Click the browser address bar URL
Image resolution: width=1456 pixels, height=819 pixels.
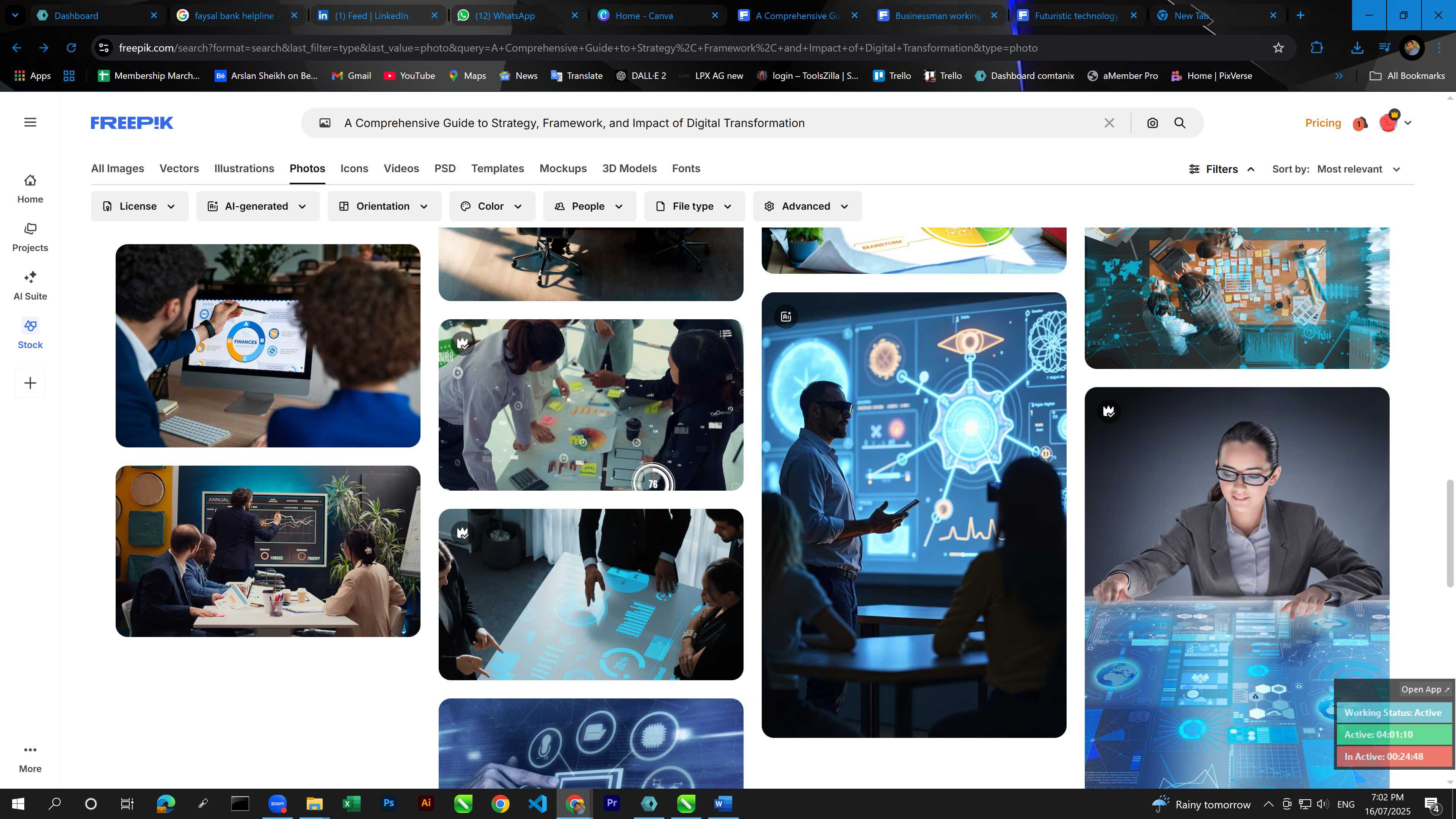click(577, 48)
